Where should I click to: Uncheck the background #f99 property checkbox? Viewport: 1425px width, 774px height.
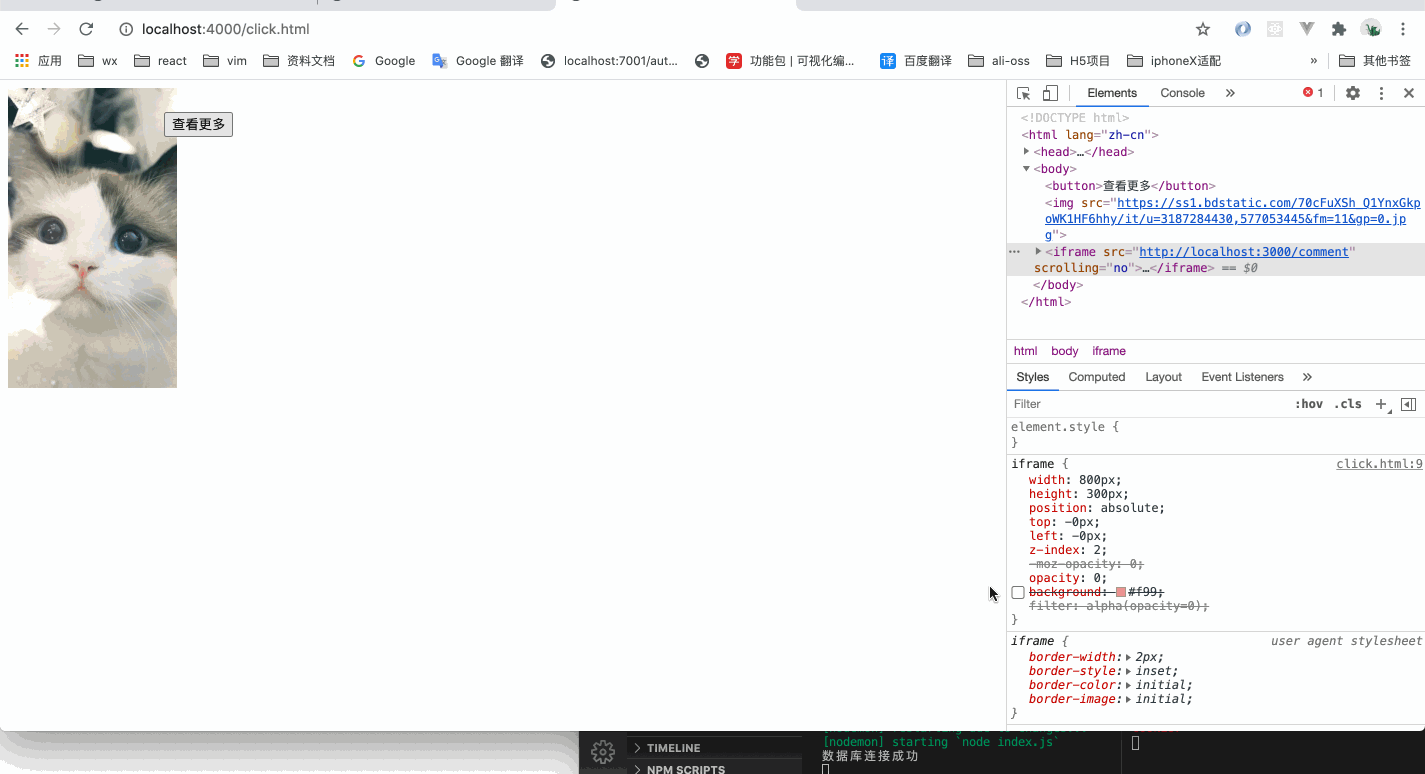pyautogui.click(x=1017, y=592)
